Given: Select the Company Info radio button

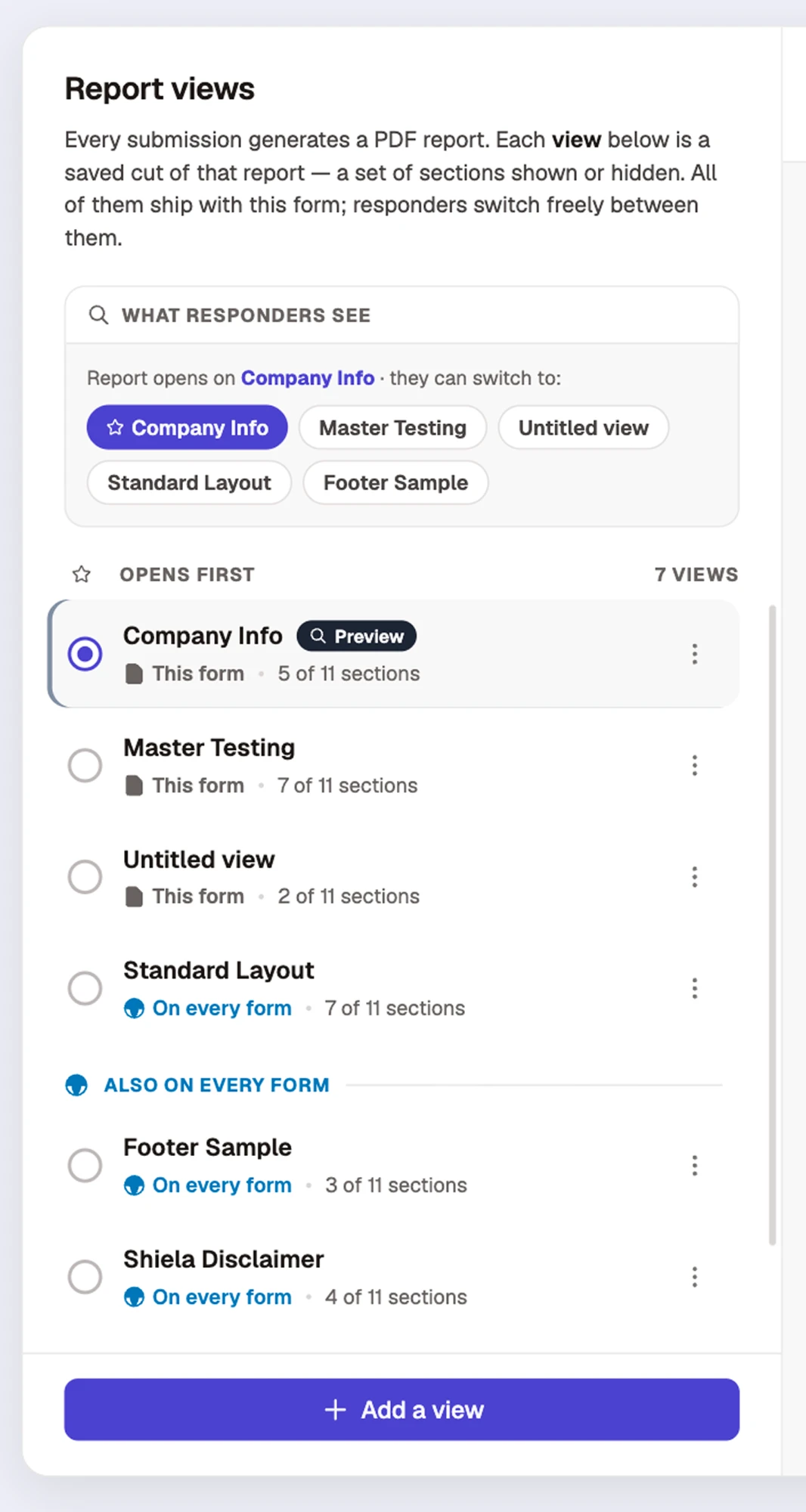Looking at the screenshot, I should pyautogui.click(x=85, y=654).
